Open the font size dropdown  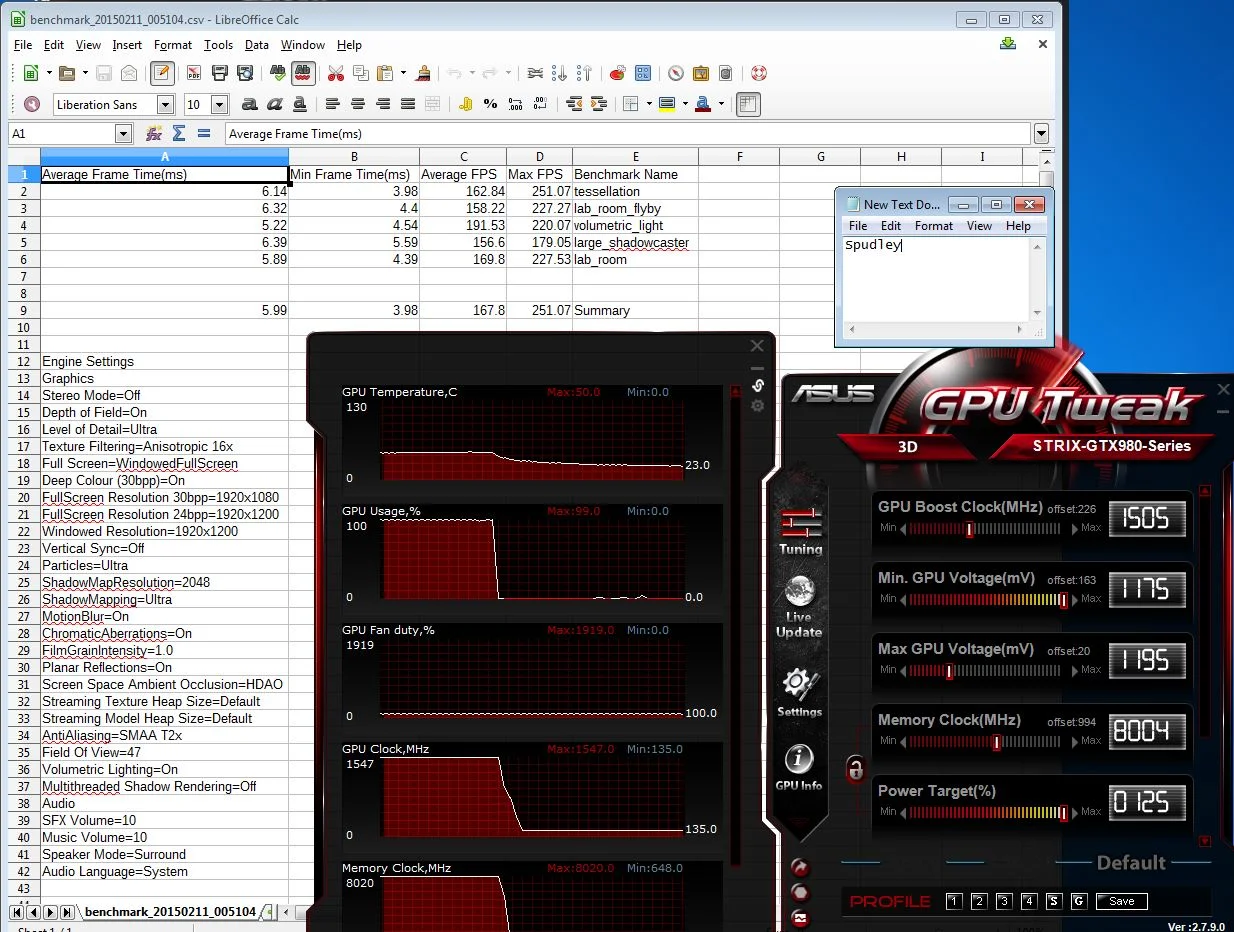tap(220, 104)
